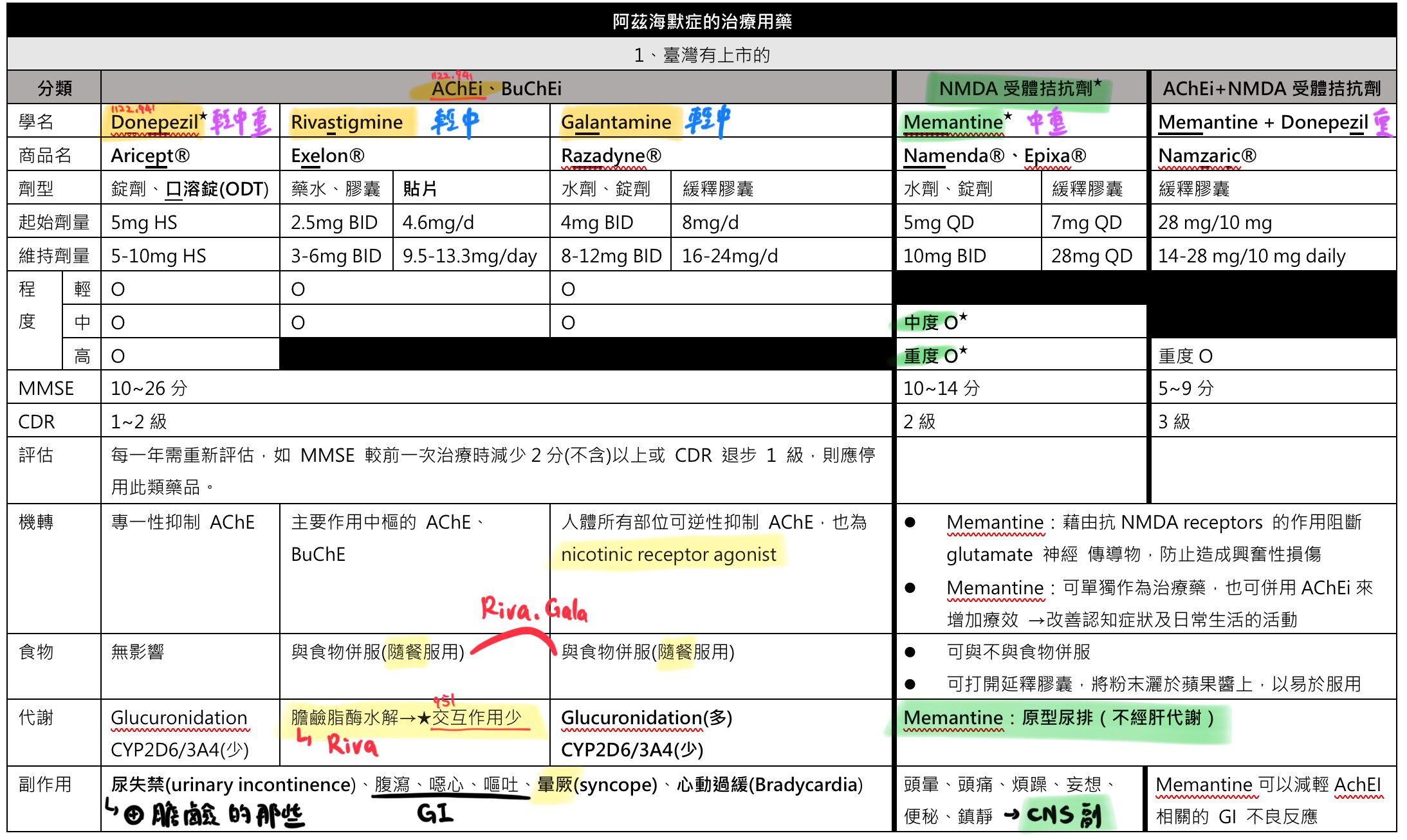Click the CDR row label
Image resolution: width=1407 pixels, height=840 pixels.
37,422
